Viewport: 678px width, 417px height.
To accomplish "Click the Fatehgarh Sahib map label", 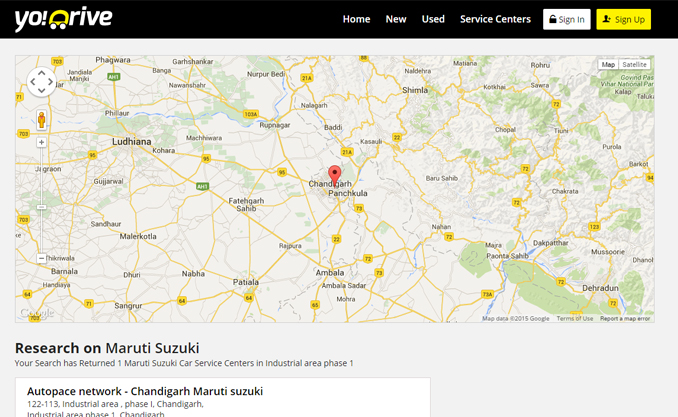I will pos(246,205).
